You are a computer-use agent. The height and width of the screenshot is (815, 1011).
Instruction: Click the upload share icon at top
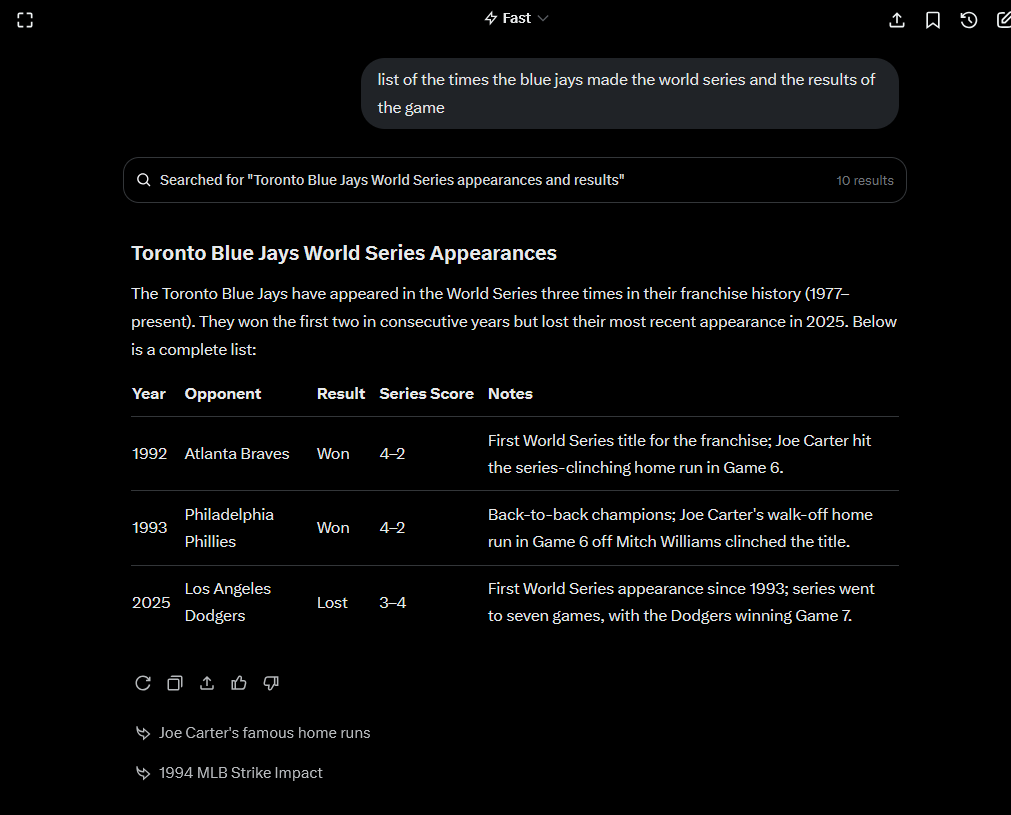(x=896, y=20)
